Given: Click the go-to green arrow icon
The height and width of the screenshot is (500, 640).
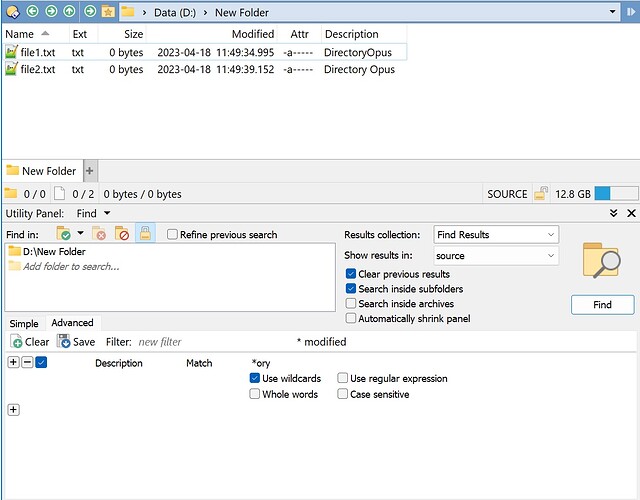Looking at the screenshot, I should (x=90, y=11).
